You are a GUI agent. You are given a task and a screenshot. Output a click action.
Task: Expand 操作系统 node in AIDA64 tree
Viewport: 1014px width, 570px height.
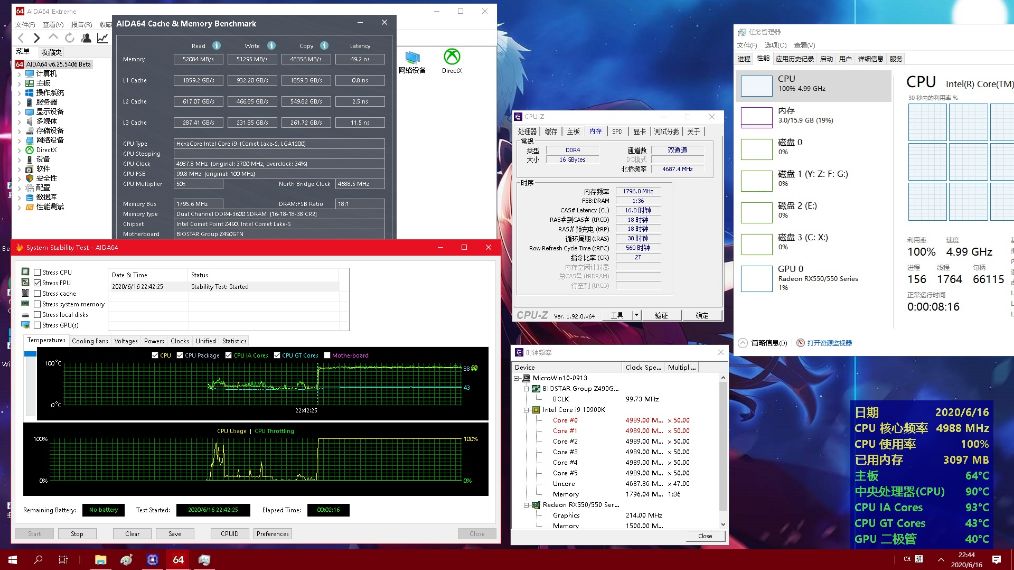pos(19,93)
